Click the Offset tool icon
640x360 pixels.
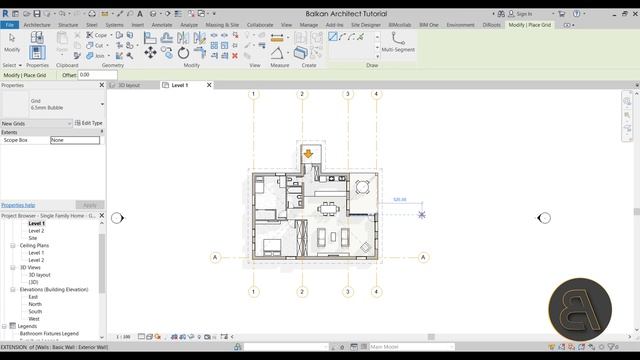click(167, 38)
